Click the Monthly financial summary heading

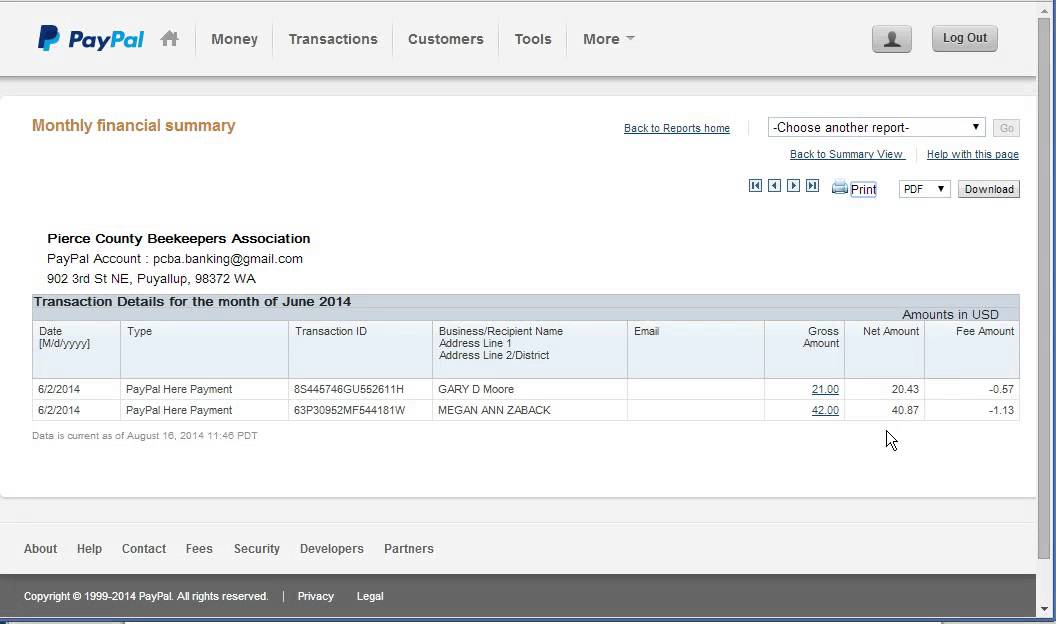coord(133,125)
